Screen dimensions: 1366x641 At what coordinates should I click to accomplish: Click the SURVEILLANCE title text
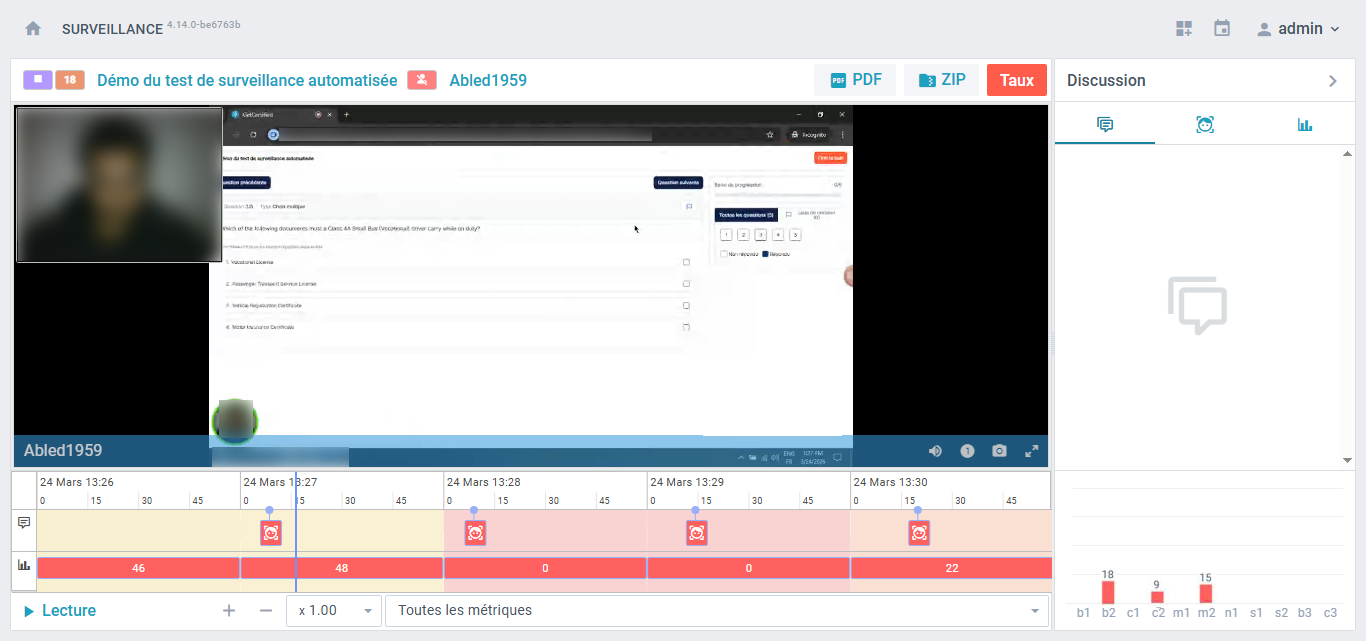[112, 29]
